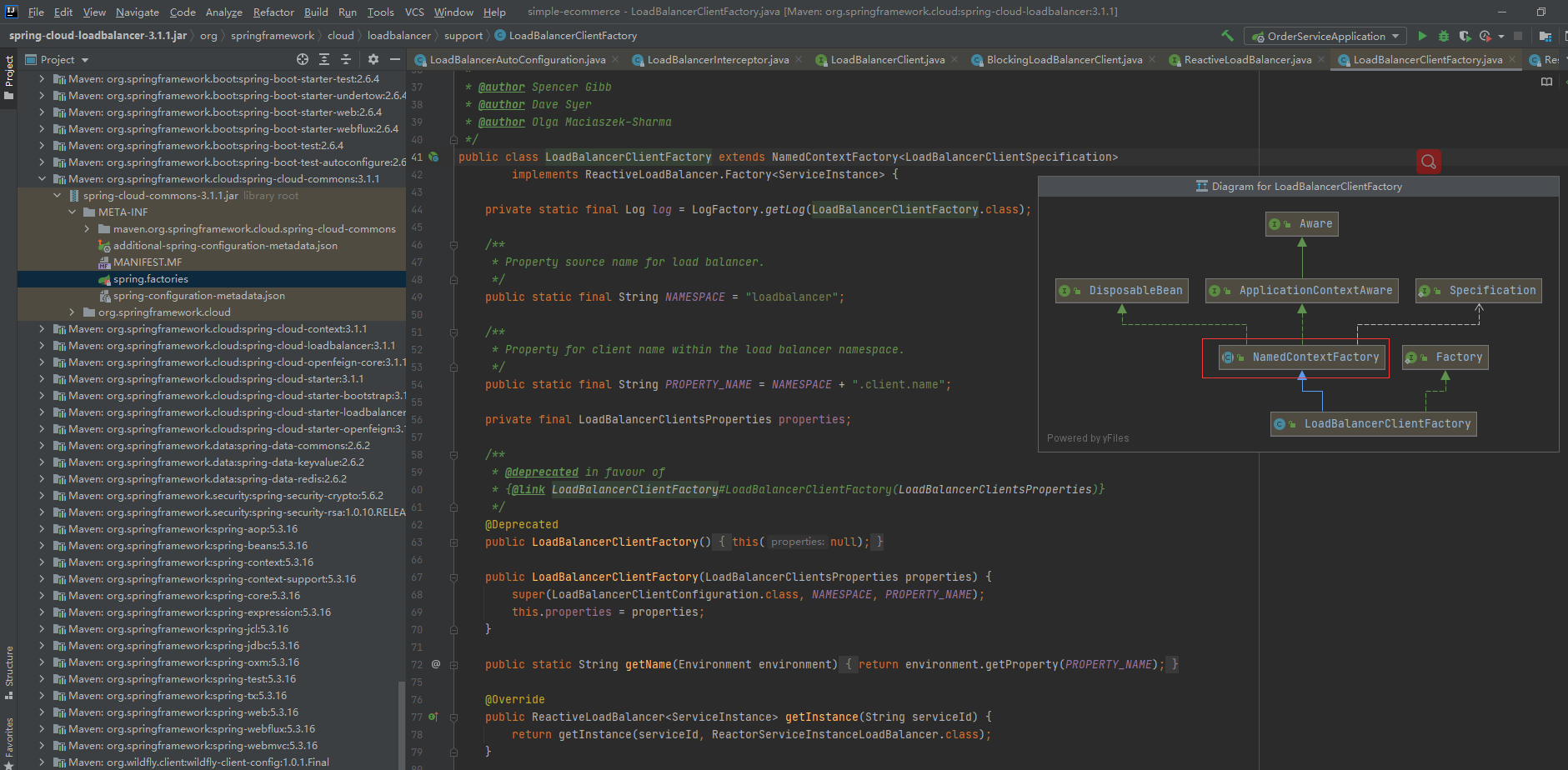Screen dimensions: 1568x770
Task: Open the OrderServiceApplication run configuration dropdown
Action: click(x=1325, y=36)
